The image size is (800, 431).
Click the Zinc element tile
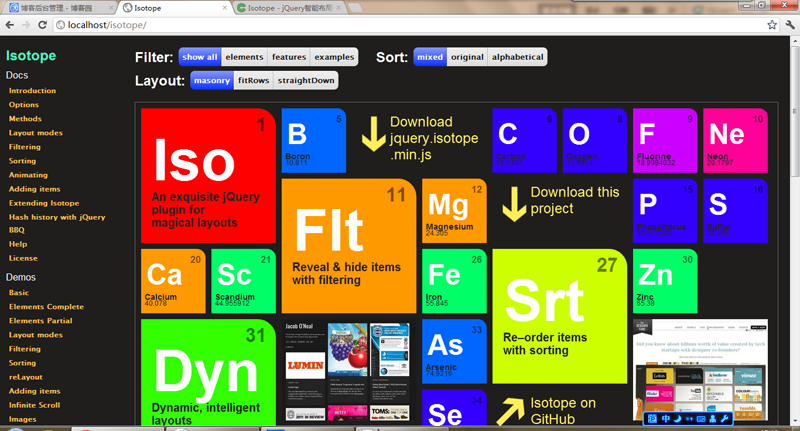click(665, 281)
